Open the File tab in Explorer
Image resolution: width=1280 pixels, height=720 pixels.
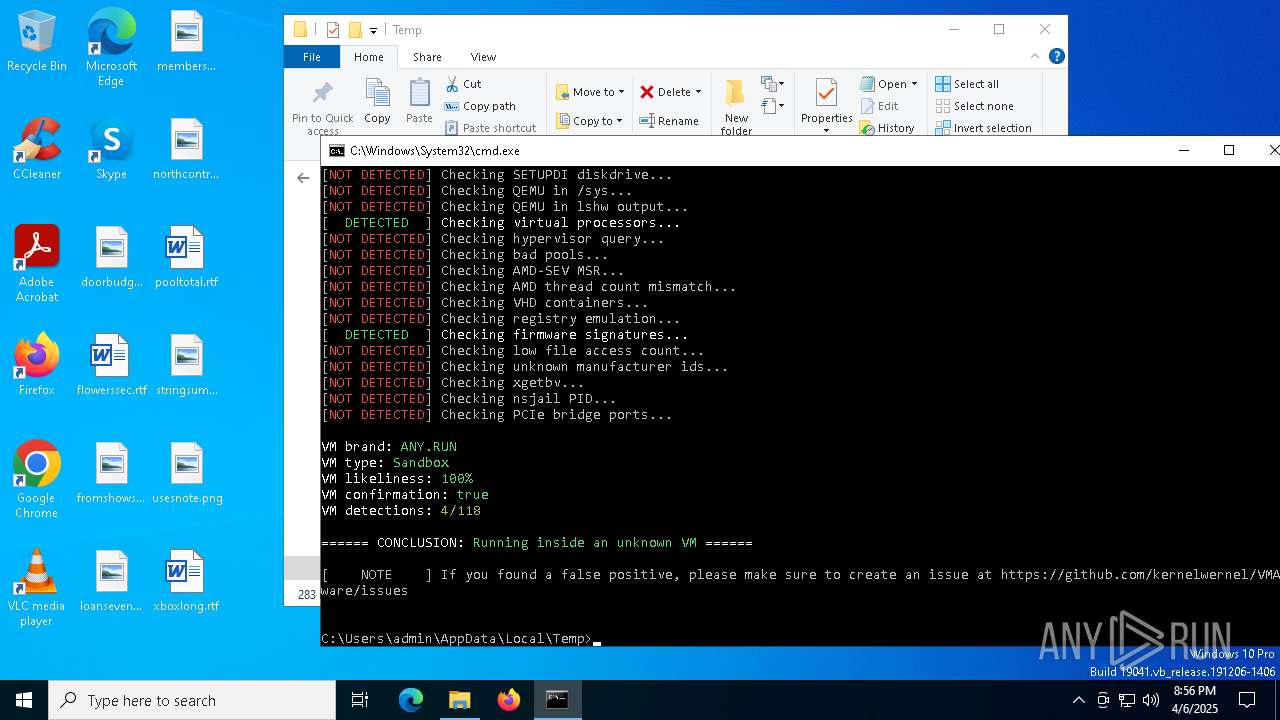312,57
